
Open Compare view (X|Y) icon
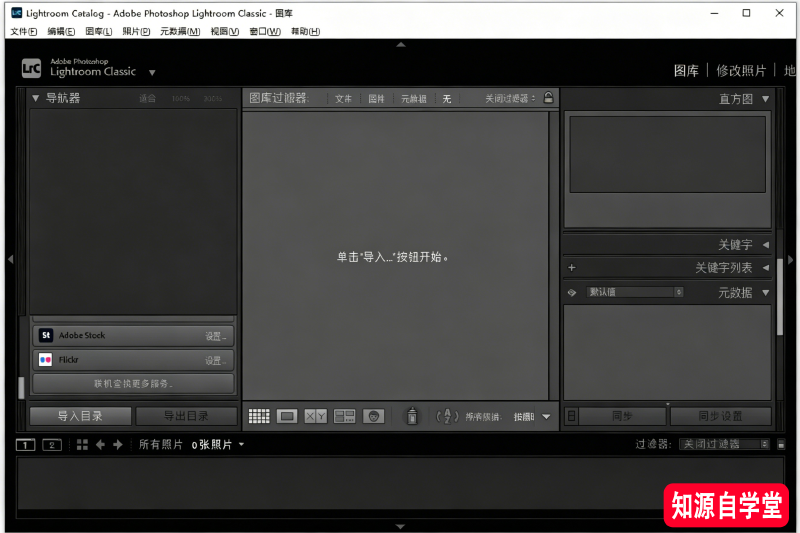315,416
